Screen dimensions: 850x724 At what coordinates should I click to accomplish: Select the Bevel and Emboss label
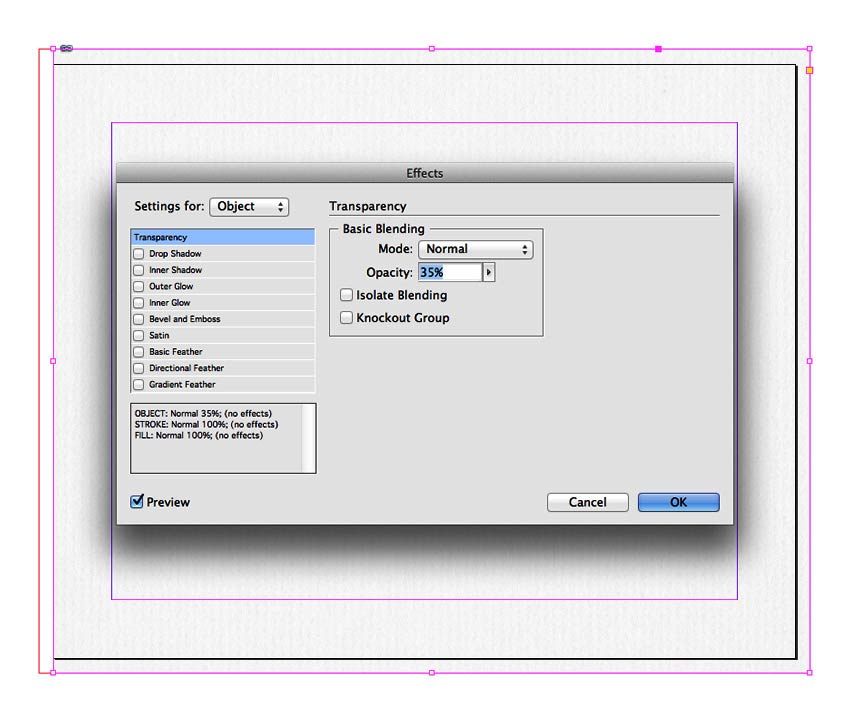pos(185,319)
